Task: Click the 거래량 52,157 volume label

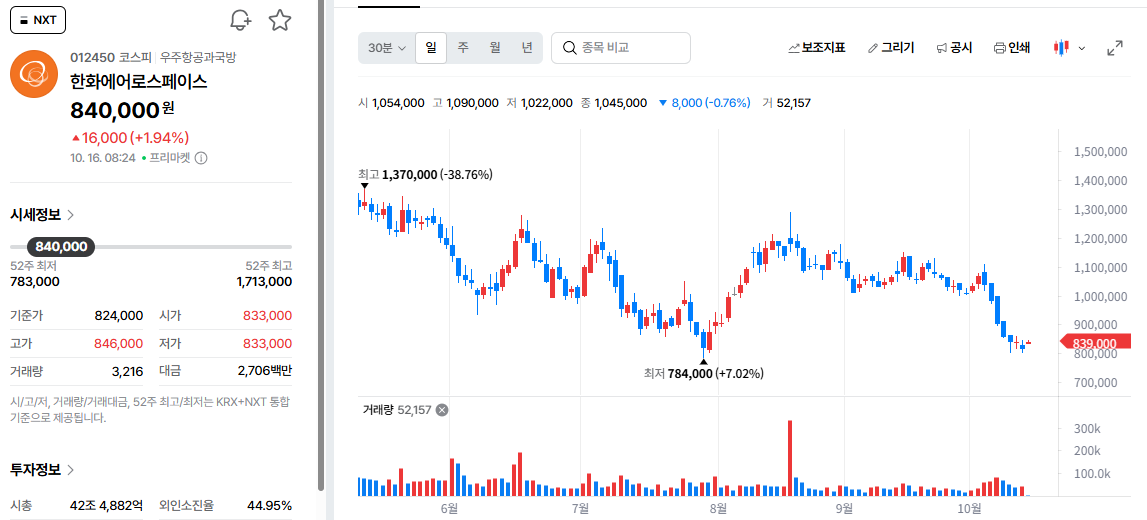Action: 397,410
